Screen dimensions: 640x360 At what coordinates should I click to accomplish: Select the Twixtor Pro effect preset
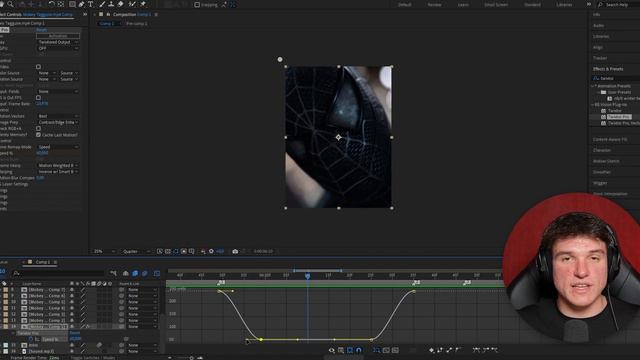619,117
